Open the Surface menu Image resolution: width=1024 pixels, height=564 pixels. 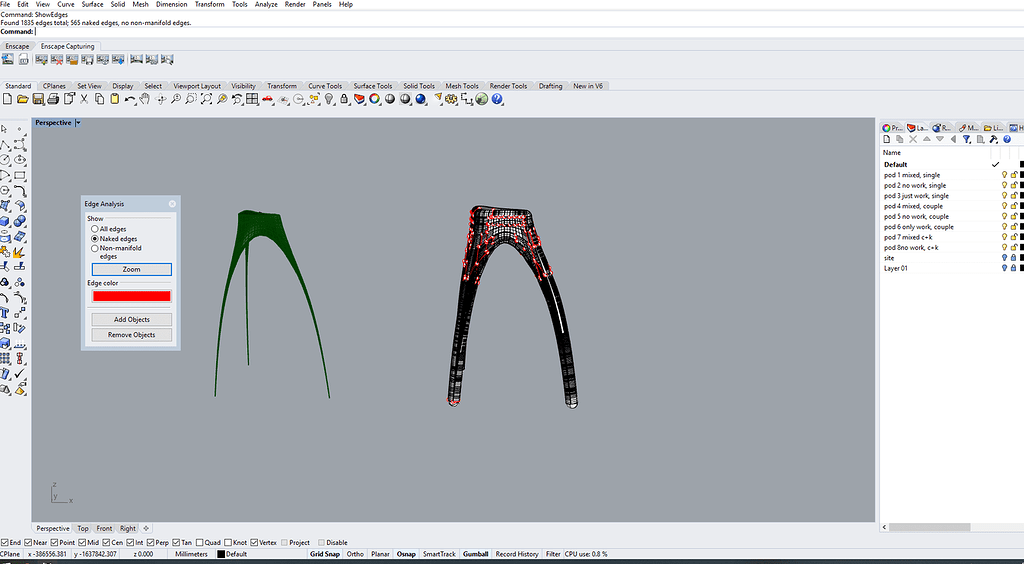click(92, 5)
